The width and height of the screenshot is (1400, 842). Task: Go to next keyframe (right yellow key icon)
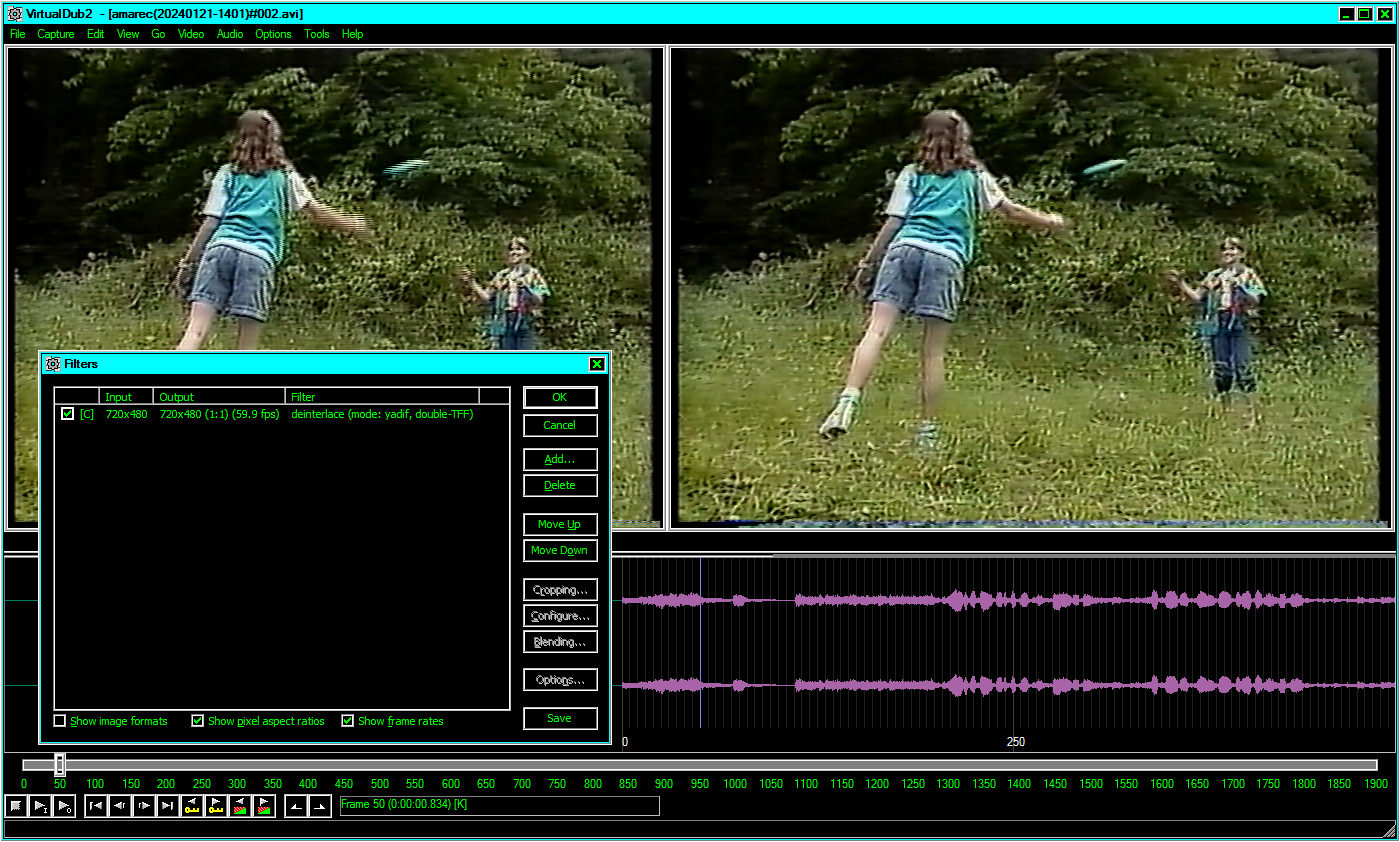(216, 806)
